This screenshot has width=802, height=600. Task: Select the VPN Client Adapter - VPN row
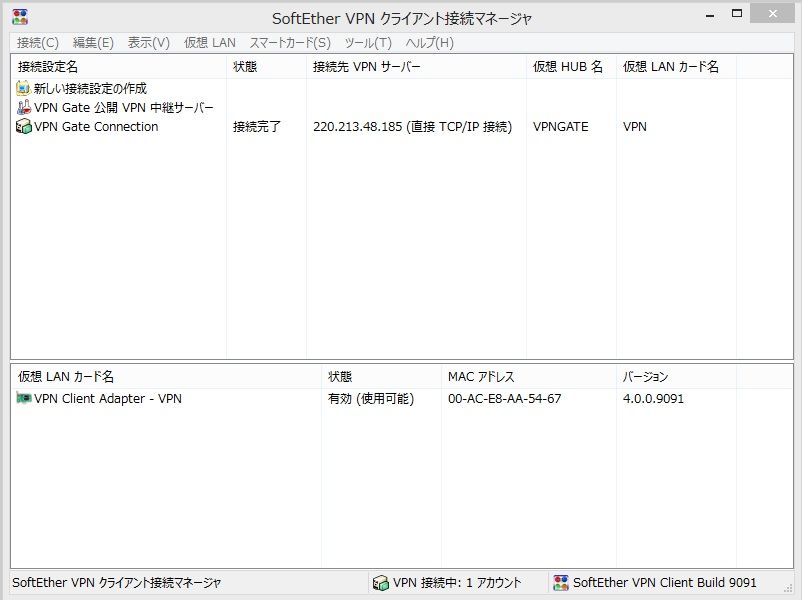[110, 398]
